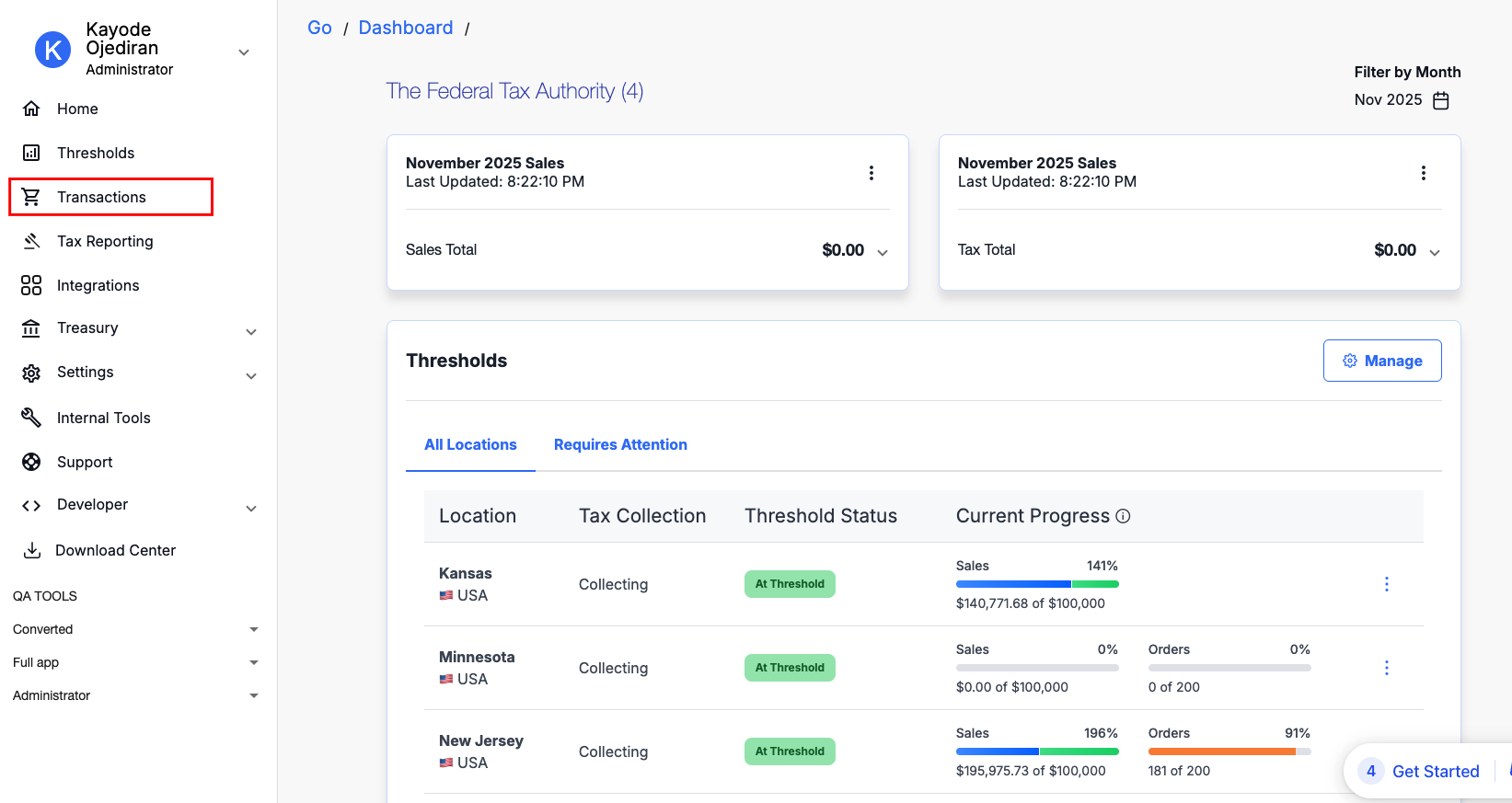
Task: Open the calendar icon next to Nov 2025
Action: (x=1441, y=100)
